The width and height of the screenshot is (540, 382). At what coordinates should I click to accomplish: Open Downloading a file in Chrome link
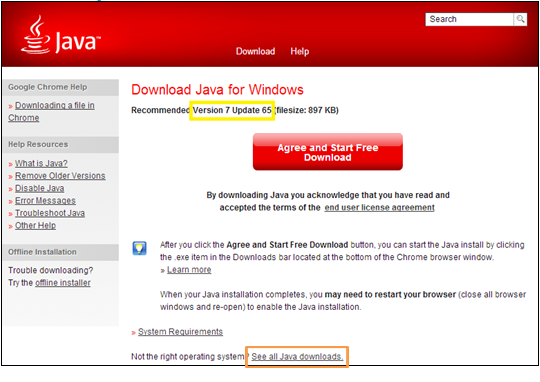coord(51,111)
